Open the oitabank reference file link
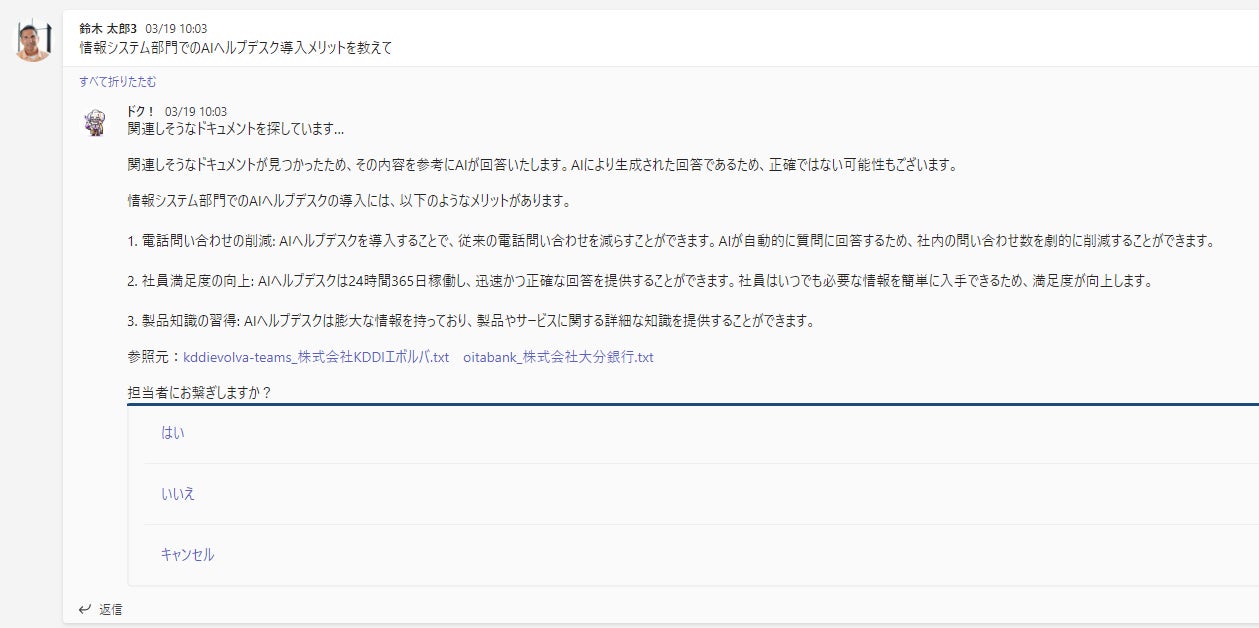Image resolution: width=1259 pixels, height=628 pixels. 558,357
